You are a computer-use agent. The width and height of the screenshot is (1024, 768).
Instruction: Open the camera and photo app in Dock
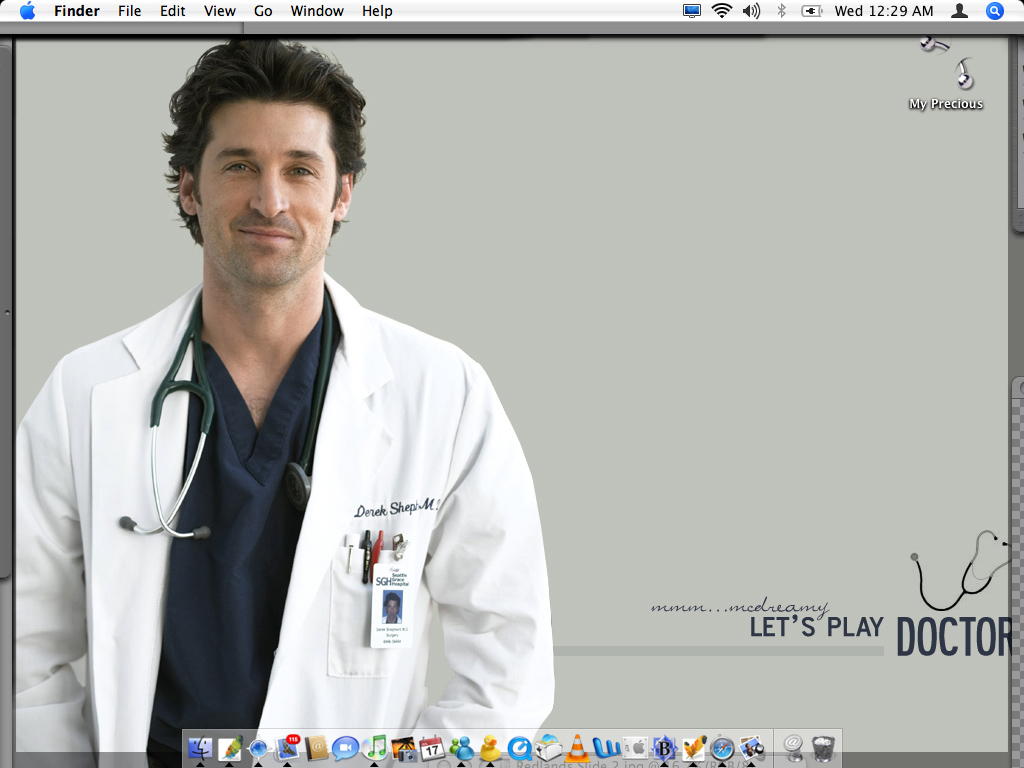pyautogui.click(x=403, y=748)
